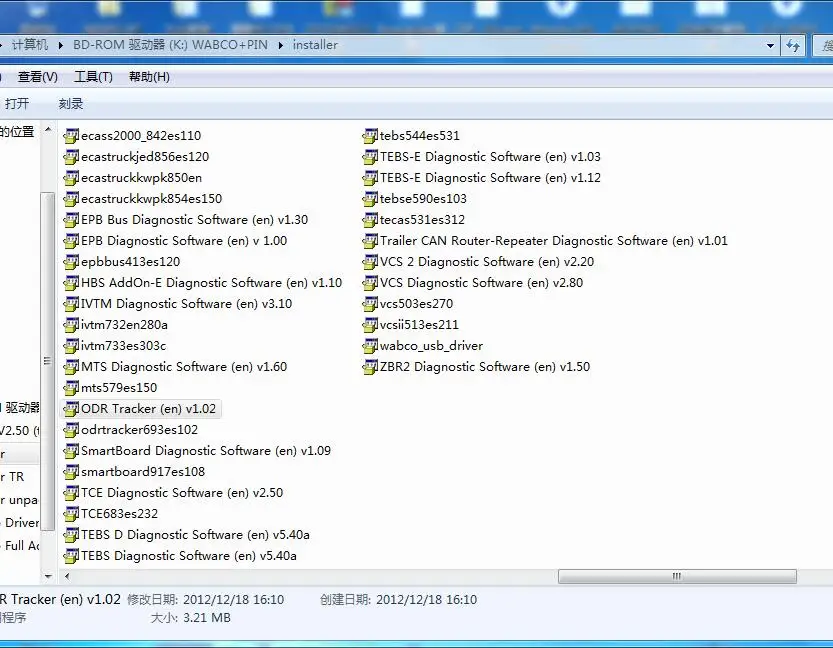
Task: Click the ivtm732en280a file icon
Action: 71,325
